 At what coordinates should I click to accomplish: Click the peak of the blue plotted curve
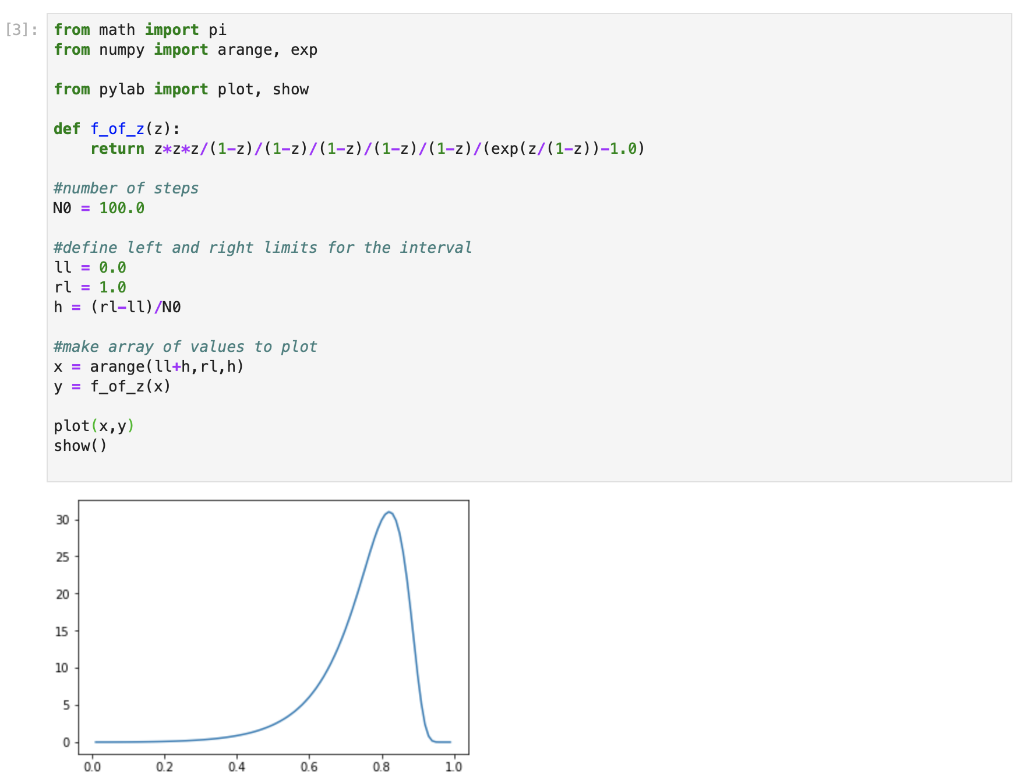(389, 513)
